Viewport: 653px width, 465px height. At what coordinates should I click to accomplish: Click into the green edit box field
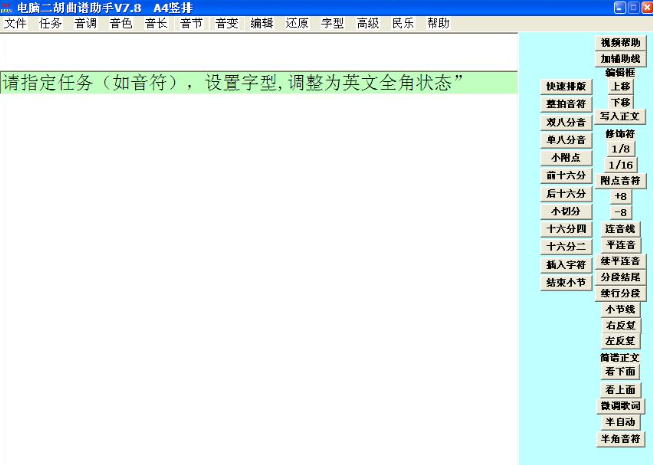[259, 82]
